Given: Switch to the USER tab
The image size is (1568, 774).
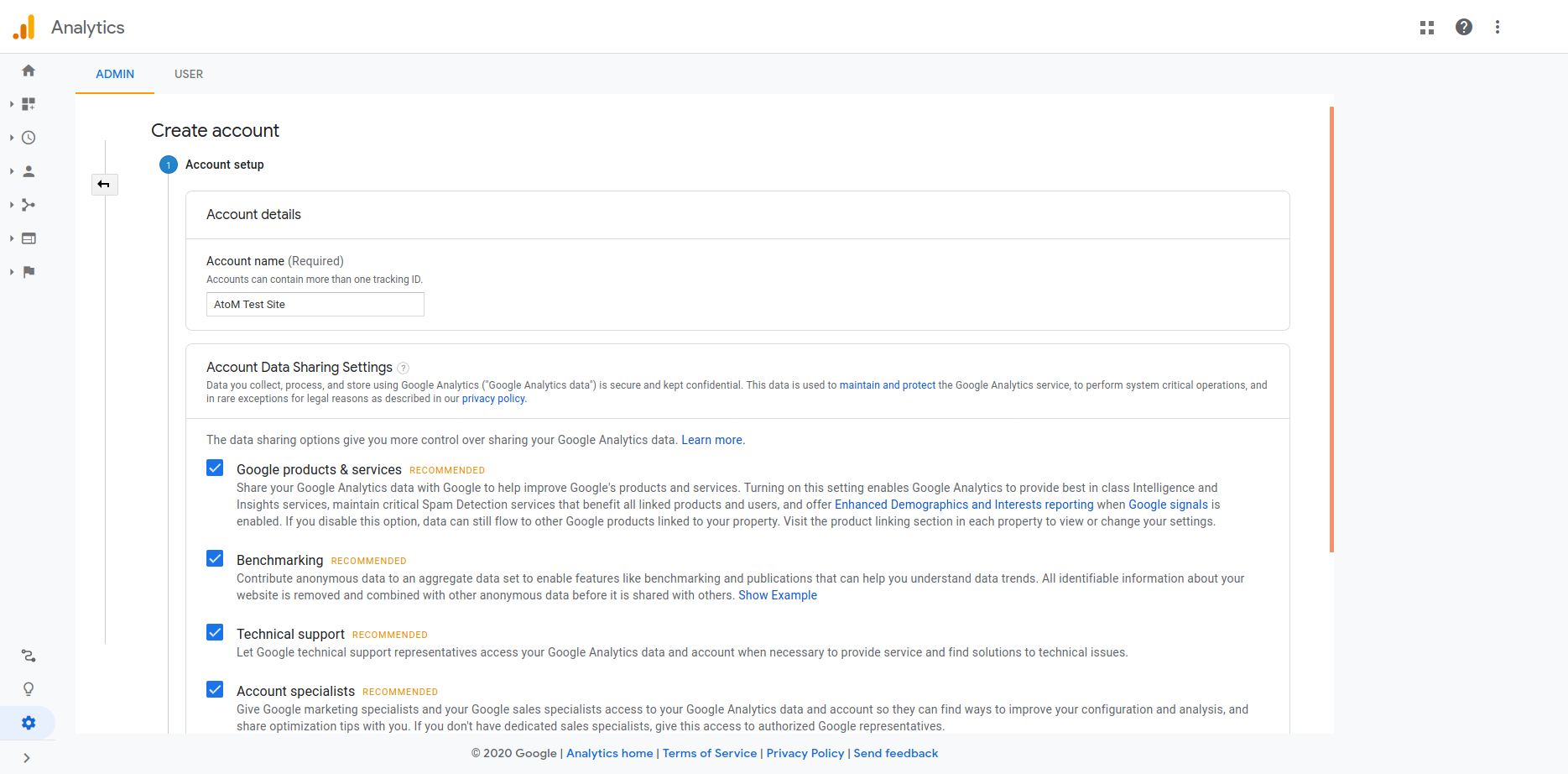Looking at the screenshot, I should [x=189, y=74].
